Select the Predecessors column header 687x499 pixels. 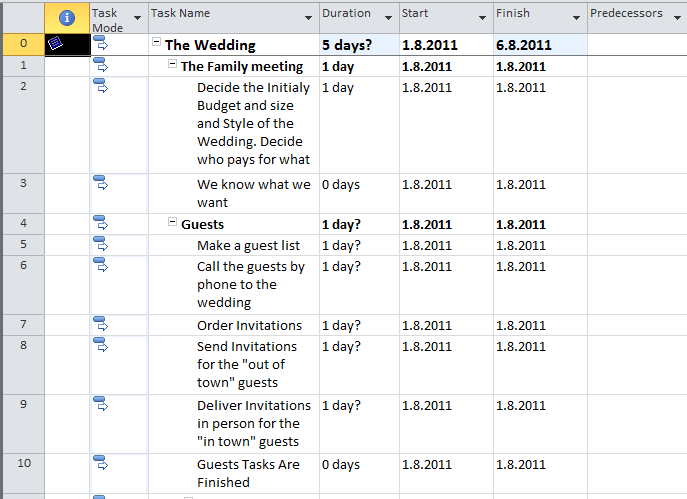tap(626, 14)
